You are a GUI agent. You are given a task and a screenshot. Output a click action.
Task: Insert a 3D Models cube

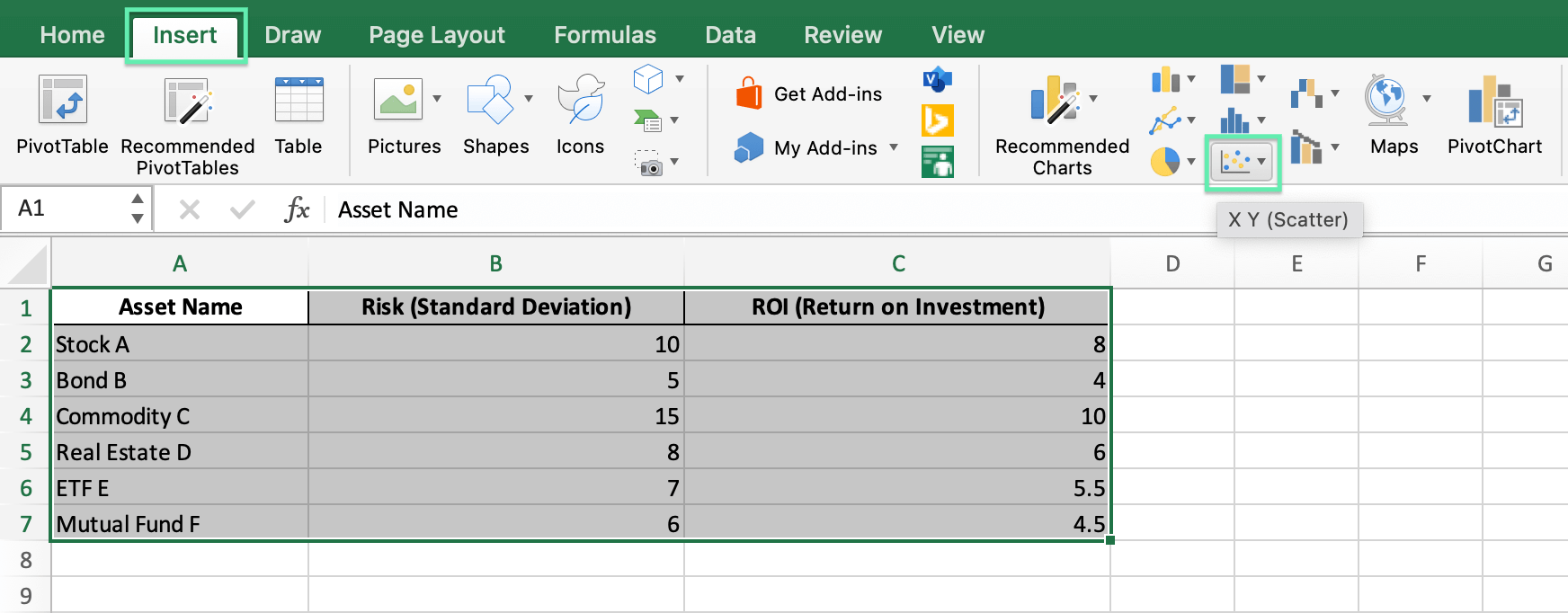[648, 79]
